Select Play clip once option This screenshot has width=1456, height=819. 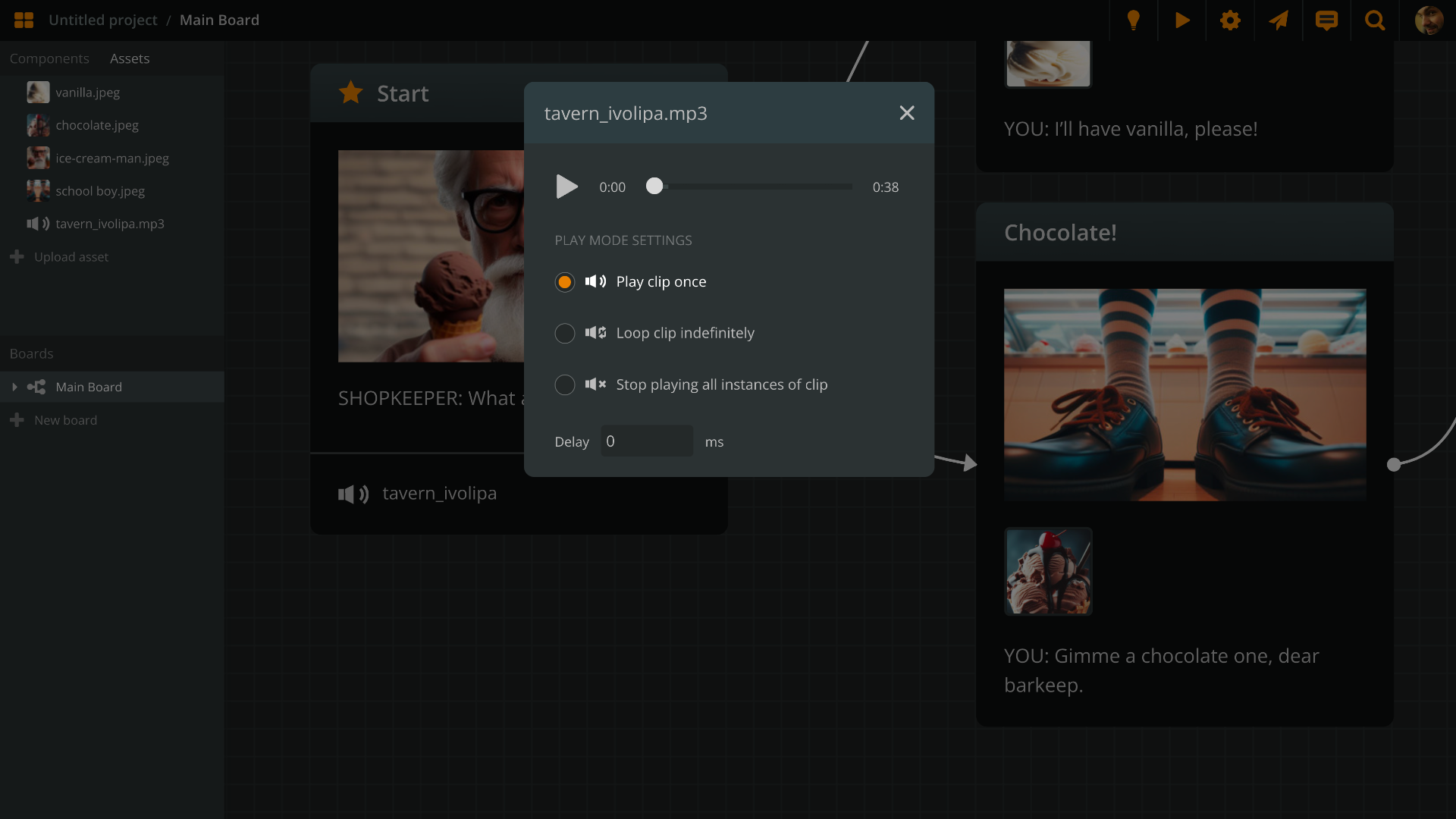tap(565, 282)
